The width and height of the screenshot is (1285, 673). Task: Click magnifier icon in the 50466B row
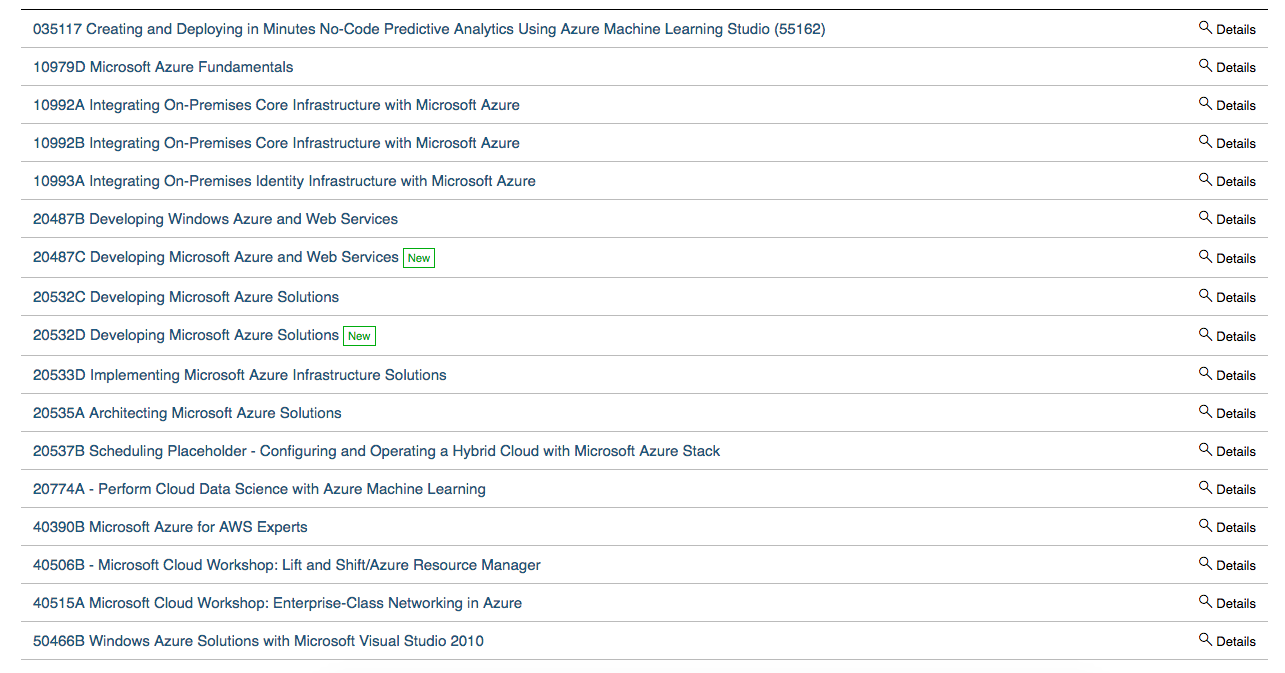click(x=1205, y=640)
